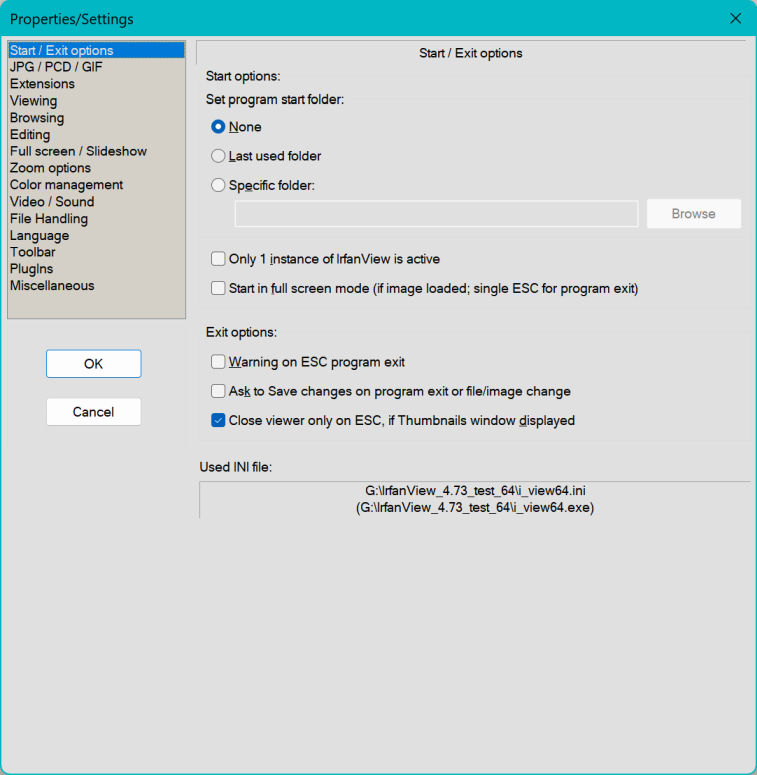Tick Warning on ESC program exit

[218, 362]
